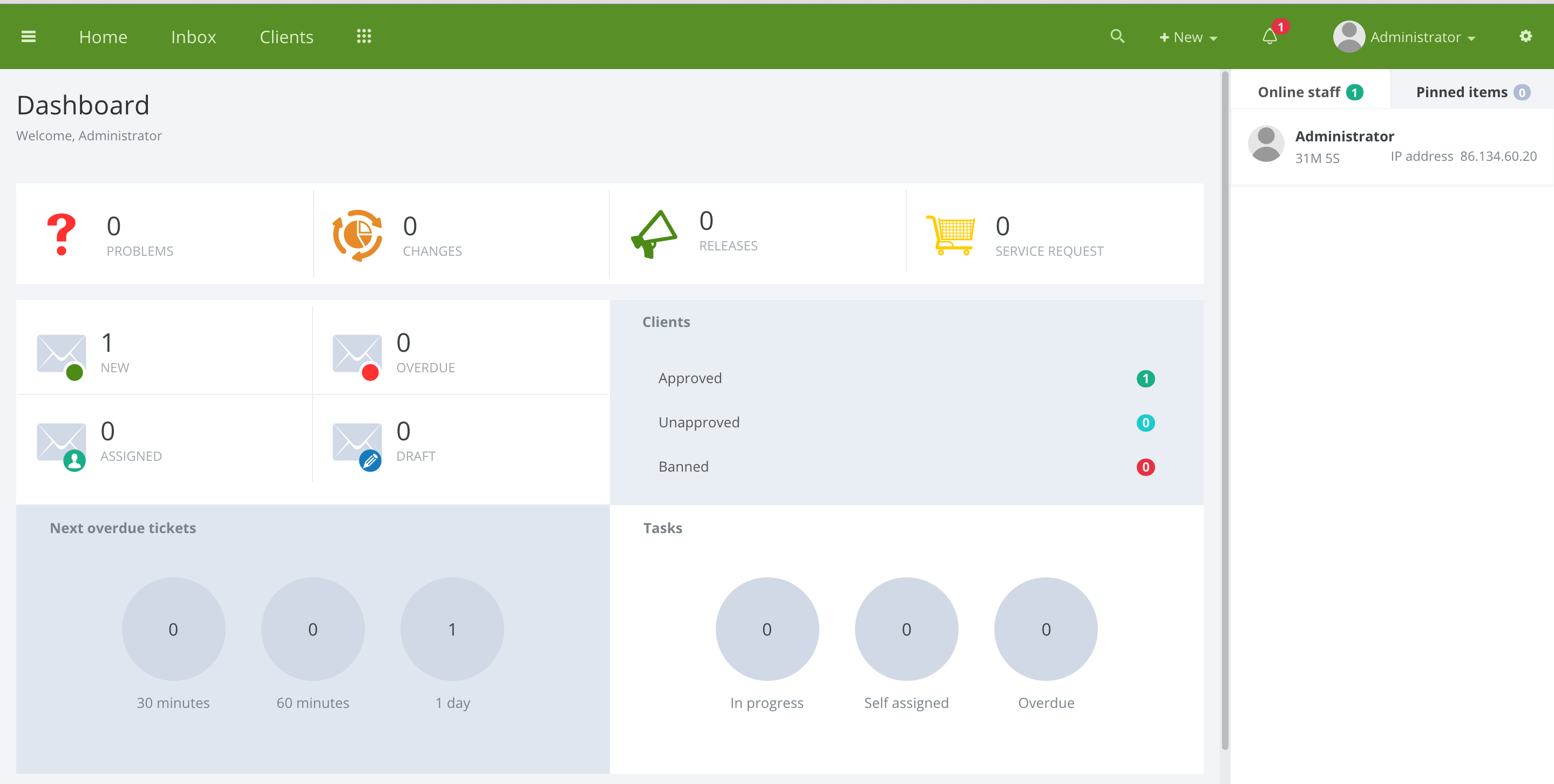
Task: Click the orange Changes cycle icon
Action: pos(358,235)
